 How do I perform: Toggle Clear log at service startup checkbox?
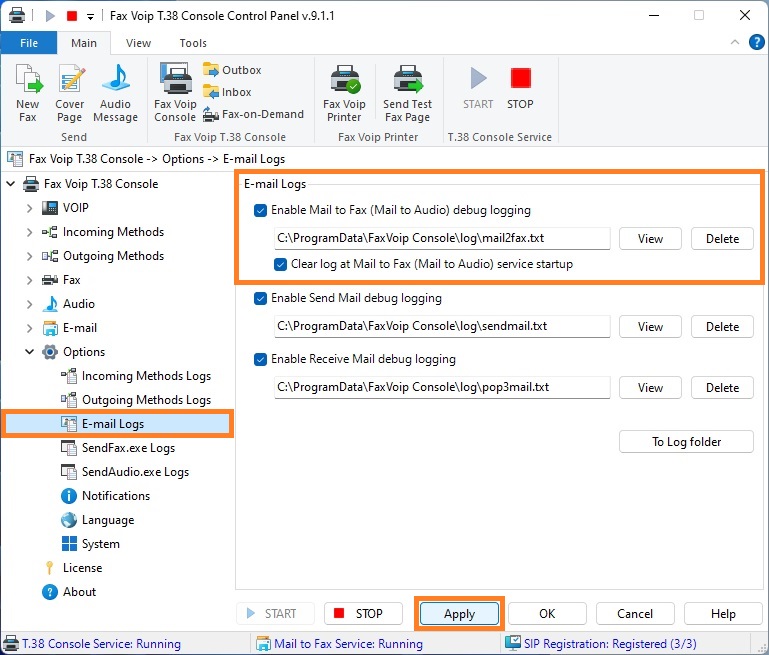[281, 264]
